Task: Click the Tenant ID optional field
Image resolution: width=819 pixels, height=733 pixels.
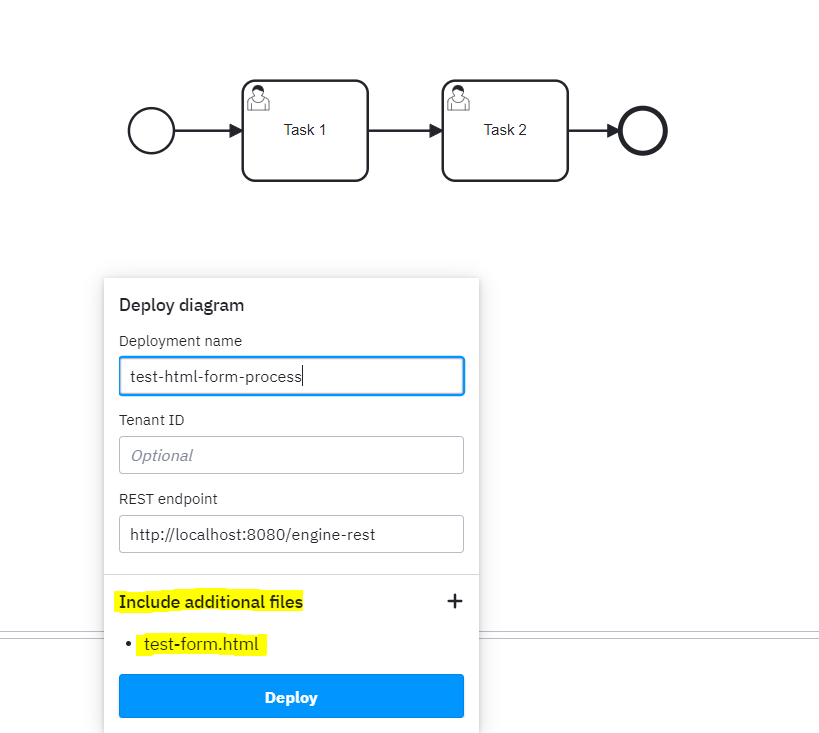Action: tap(291, 455)
